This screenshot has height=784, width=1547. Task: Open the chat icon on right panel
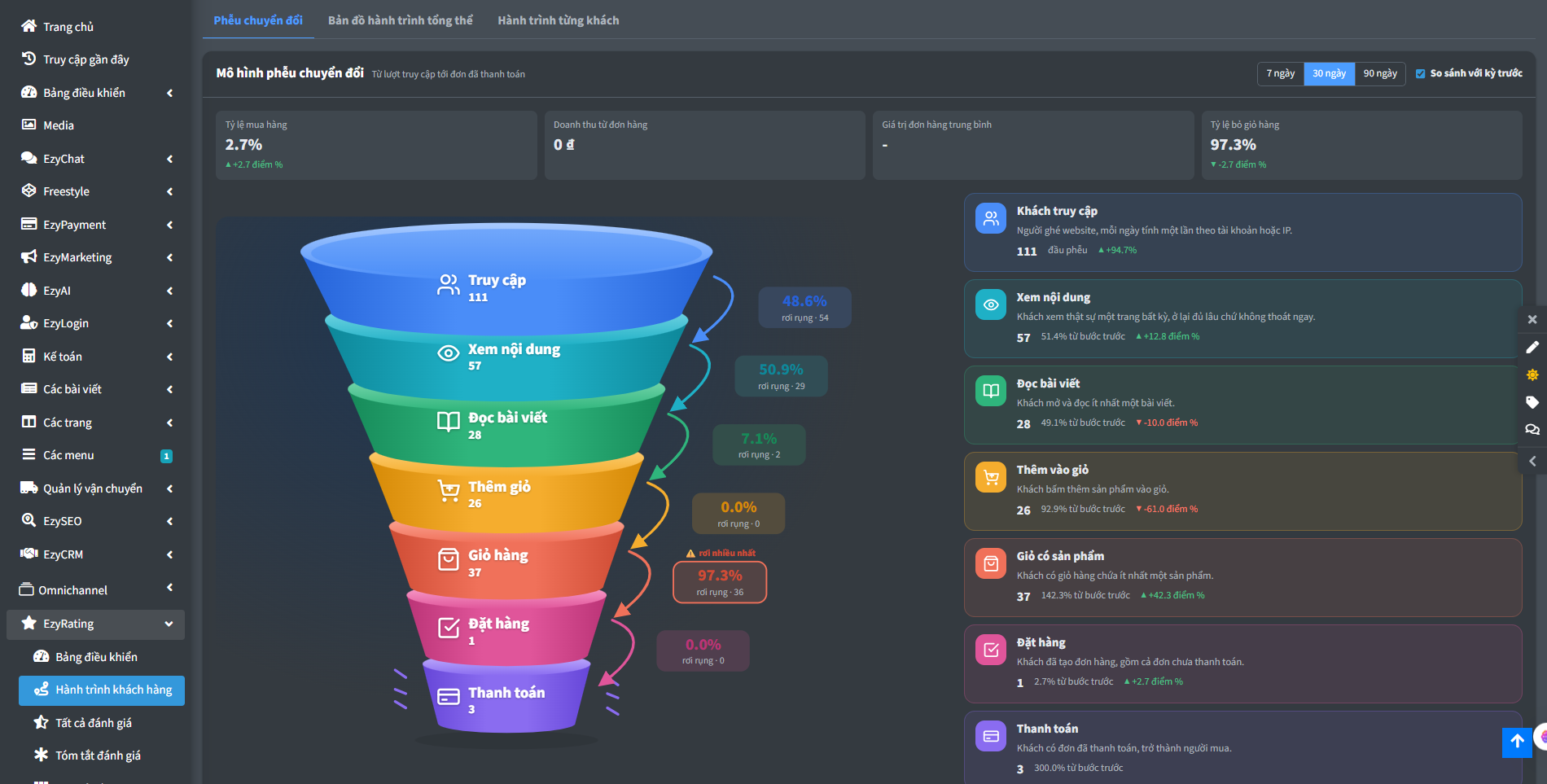coord(1532,430)
